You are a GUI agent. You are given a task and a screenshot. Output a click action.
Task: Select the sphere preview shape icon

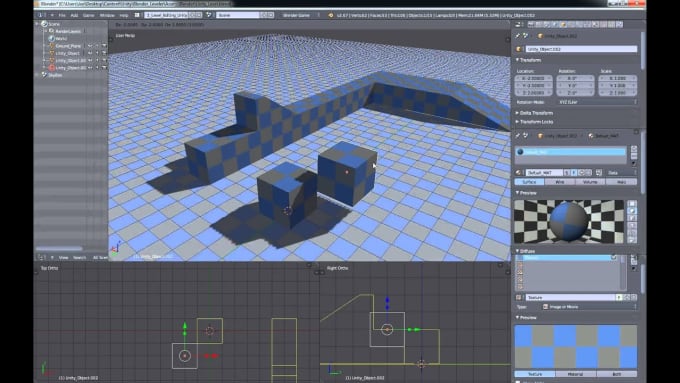click(632, 210)
